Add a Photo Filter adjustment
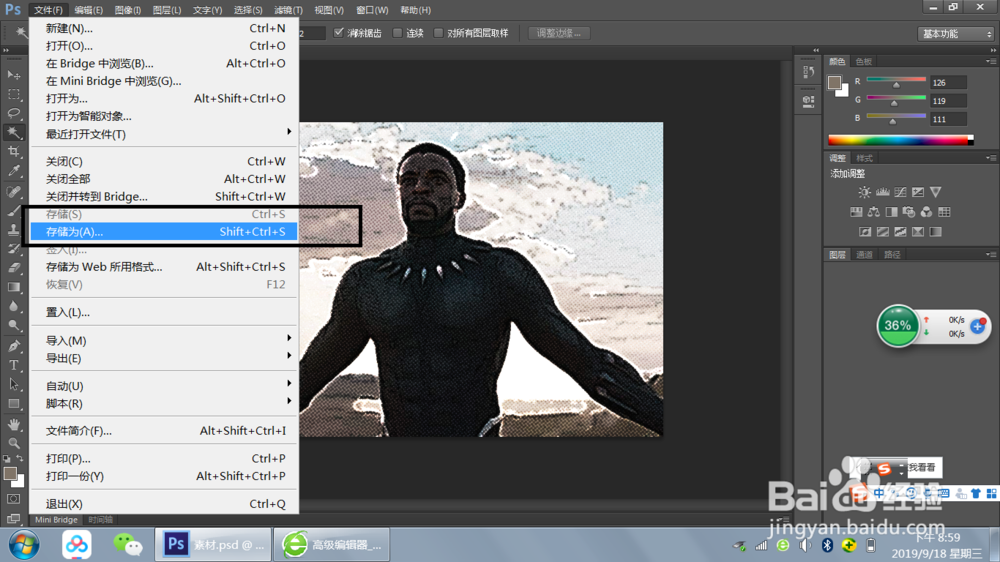 point(909,212)
